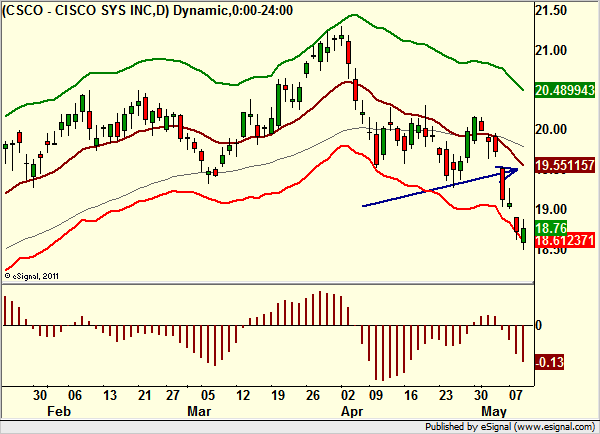Click the 09 date axis label
The height and width of the screenshot is (434, 600).
376,395
